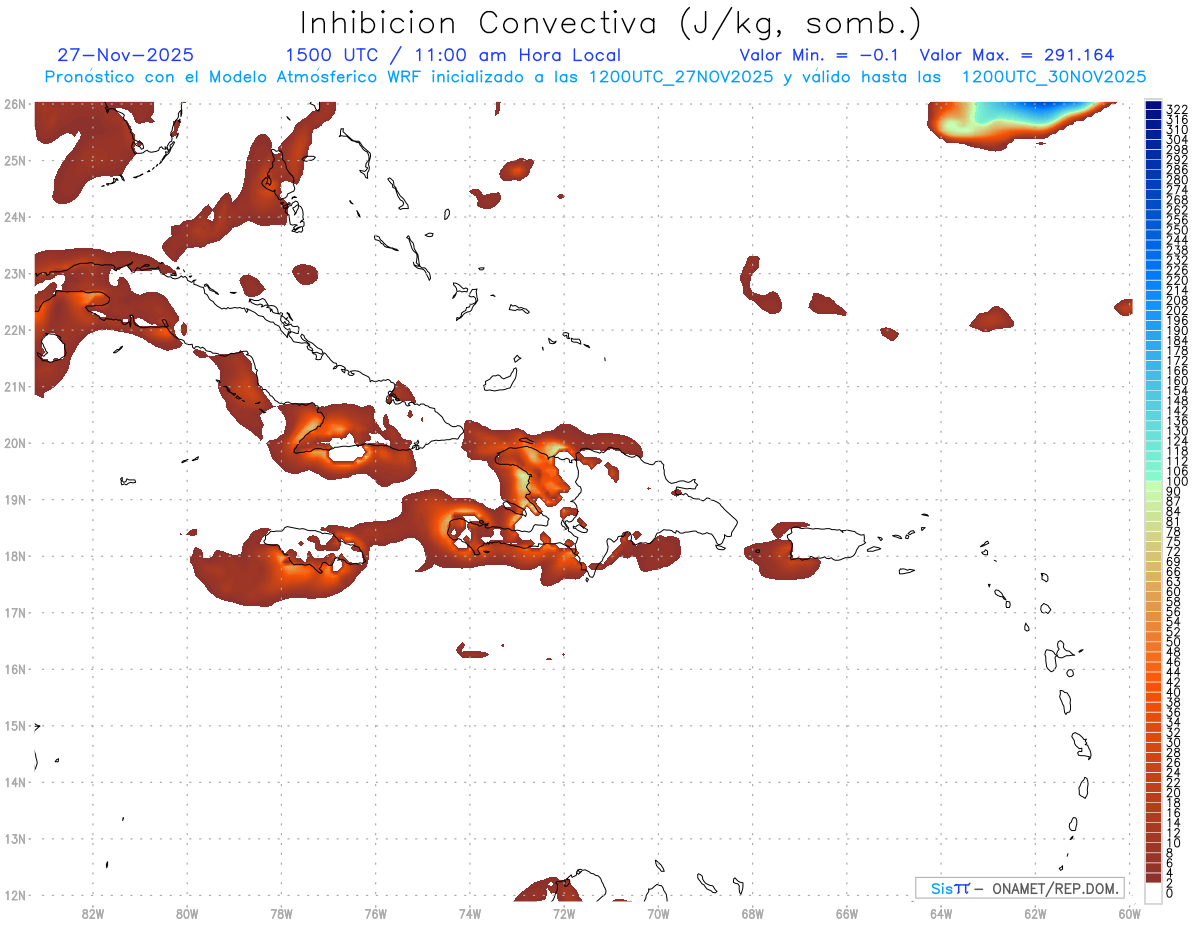
Task: Click the 14N latitude label
Action: click(15, 782)
